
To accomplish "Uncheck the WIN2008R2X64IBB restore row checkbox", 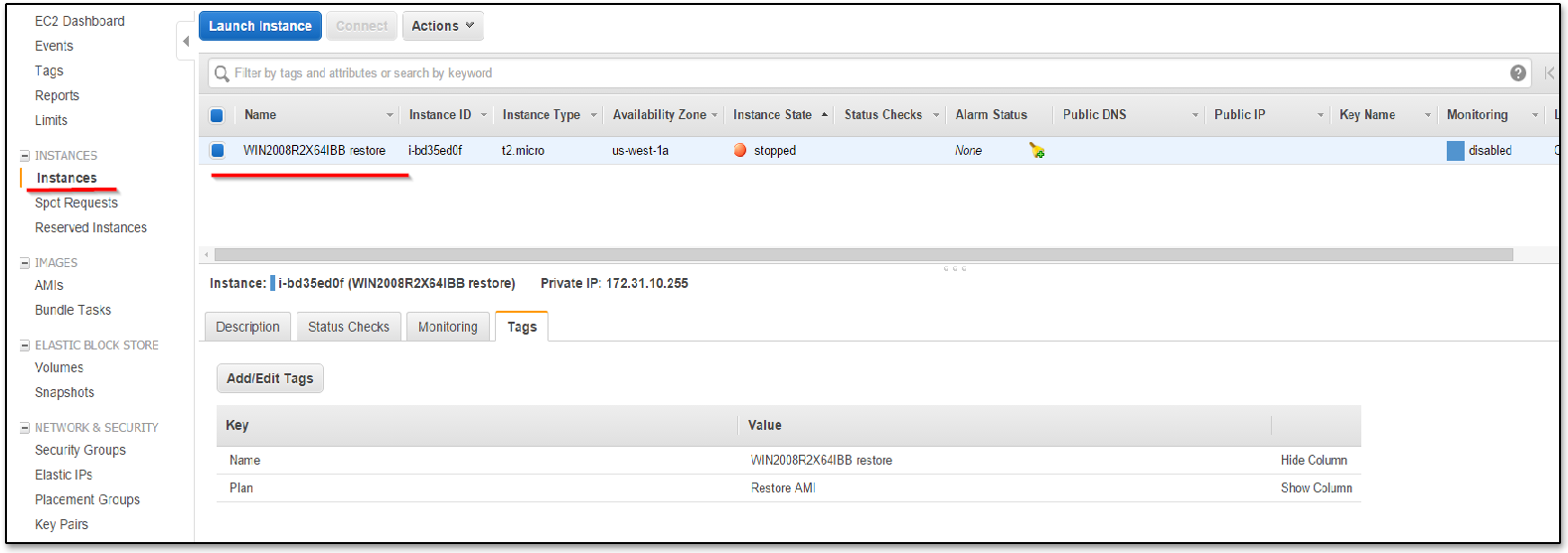I will pos(217,151).
